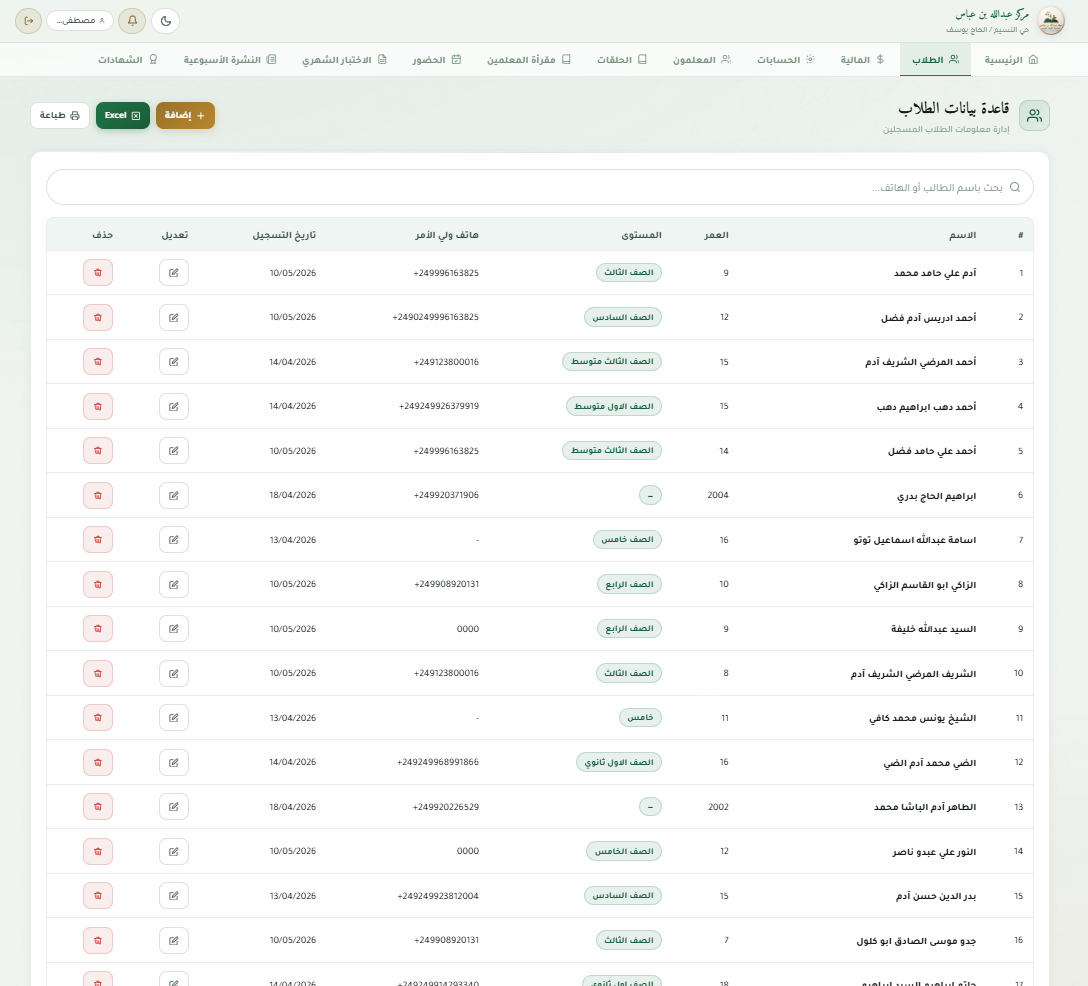Image resolution: width=1088 pixels, height=986 pixels.
Task: Open النشرة الأسبوعية tab
Action: [x=230, y=60]
